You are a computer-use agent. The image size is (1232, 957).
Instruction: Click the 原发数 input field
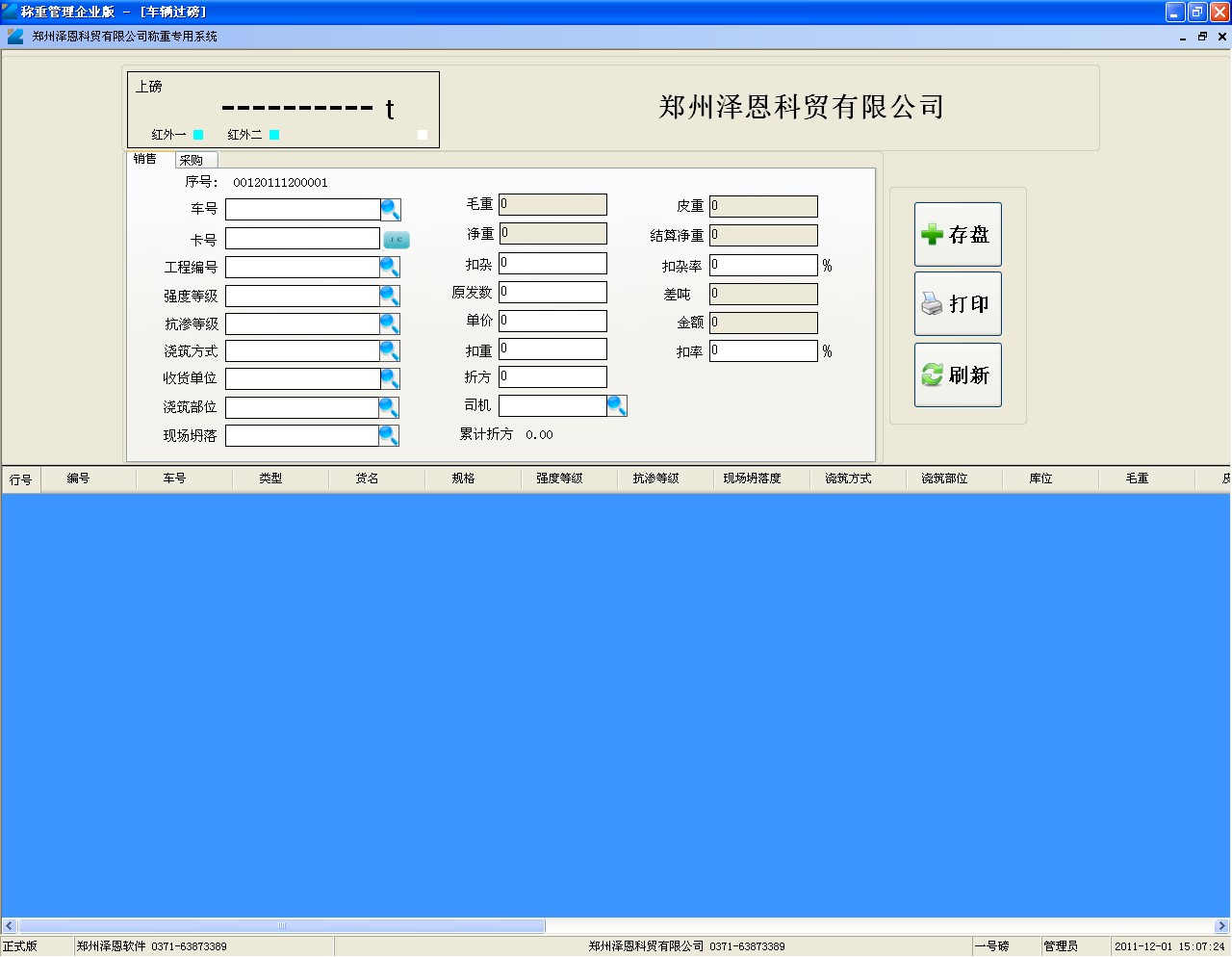(x=552, y=292)
